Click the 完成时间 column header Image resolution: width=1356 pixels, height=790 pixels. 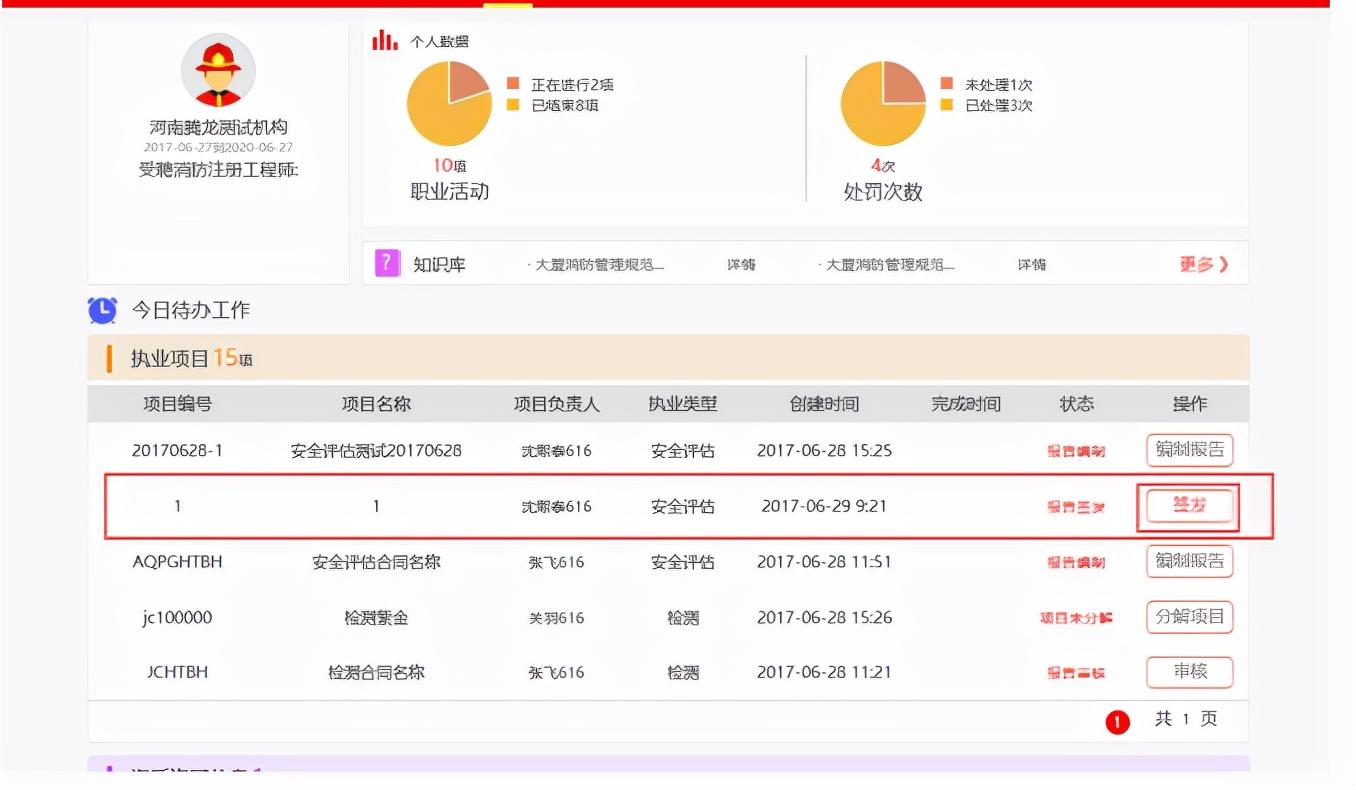(966, 404)
